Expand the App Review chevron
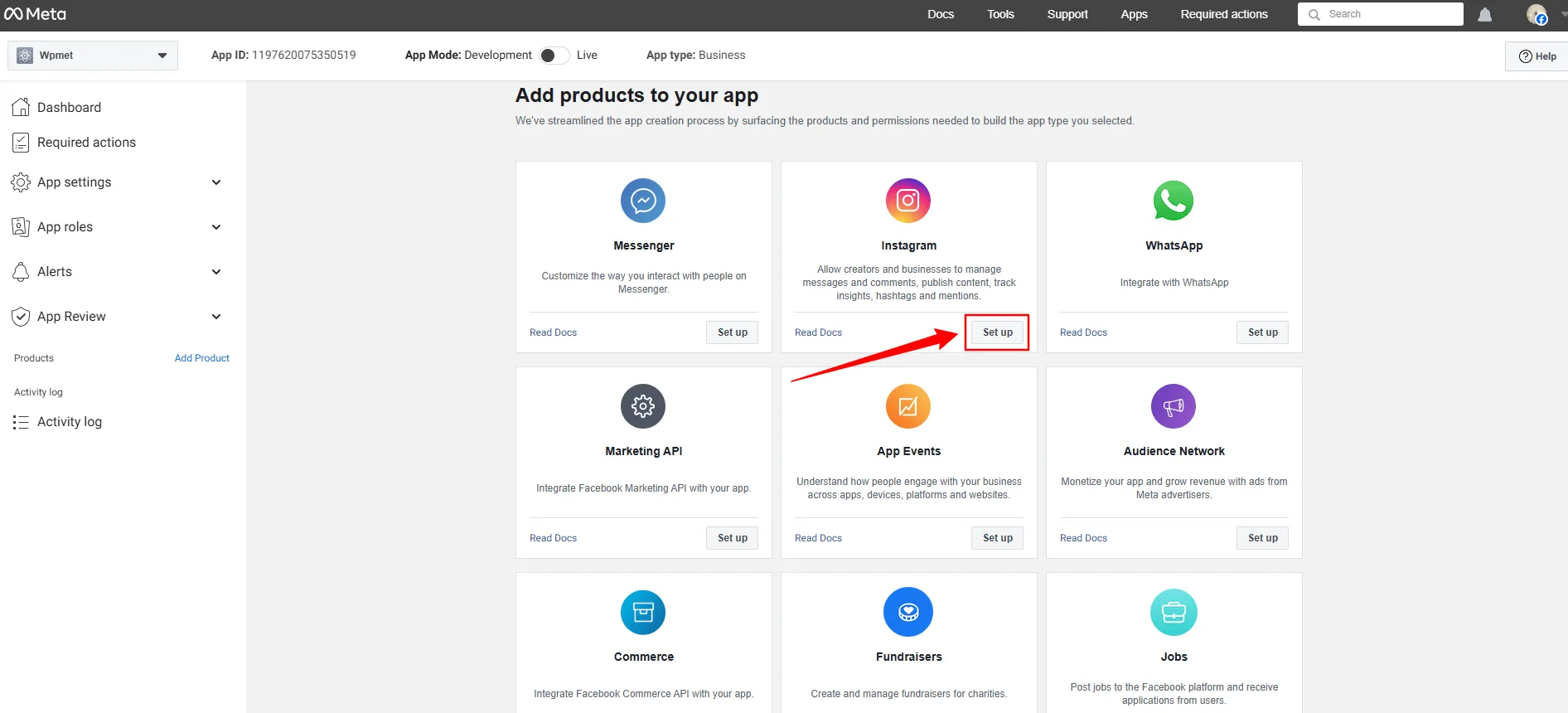This screenshot has width=1568, height=713. (x=216, y=317)
